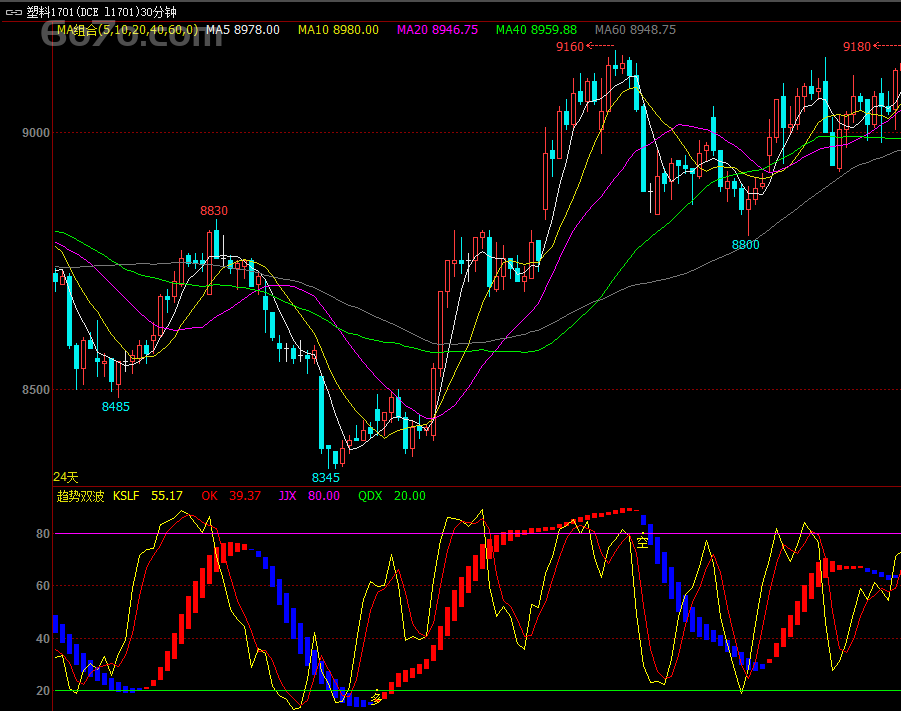
Task: Select the 8800 low price label
Action: click(745, 245)
